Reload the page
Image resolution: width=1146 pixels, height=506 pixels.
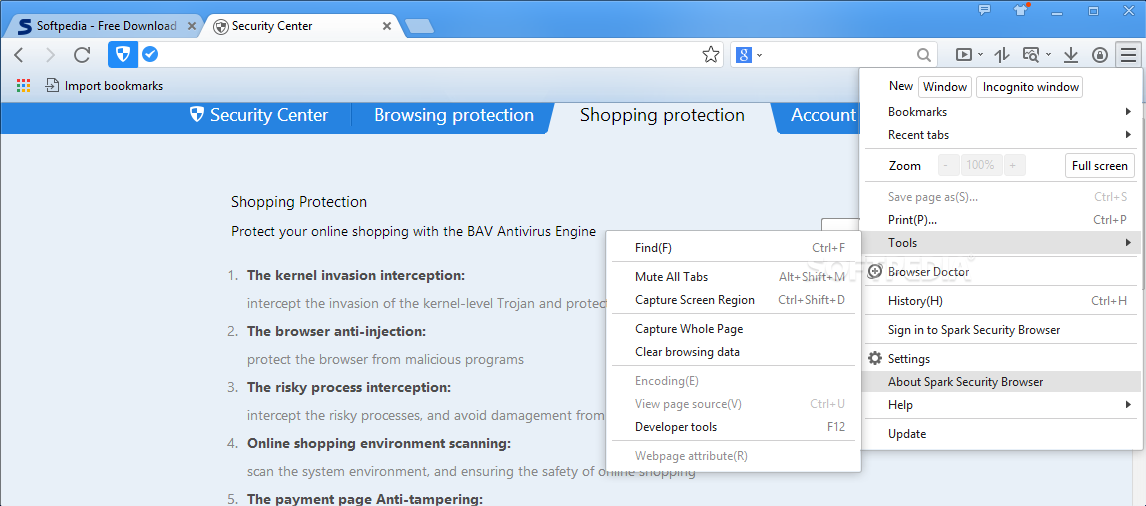pos(83,55)
